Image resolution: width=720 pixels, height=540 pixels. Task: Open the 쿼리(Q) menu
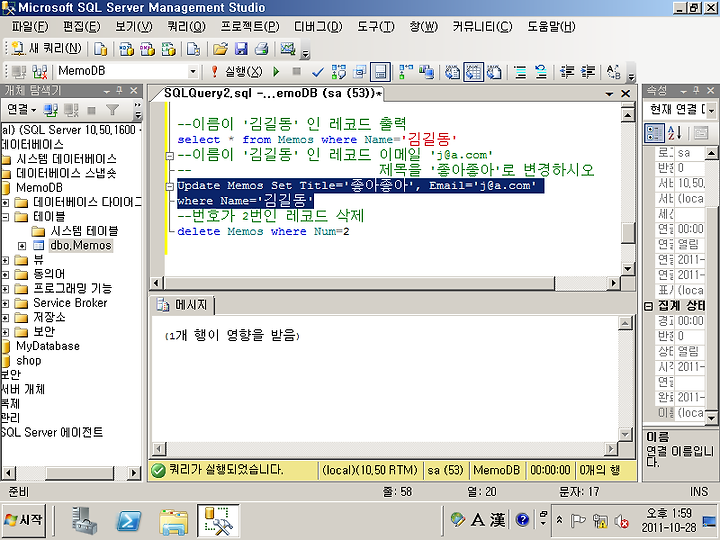(x=186, y=27)
